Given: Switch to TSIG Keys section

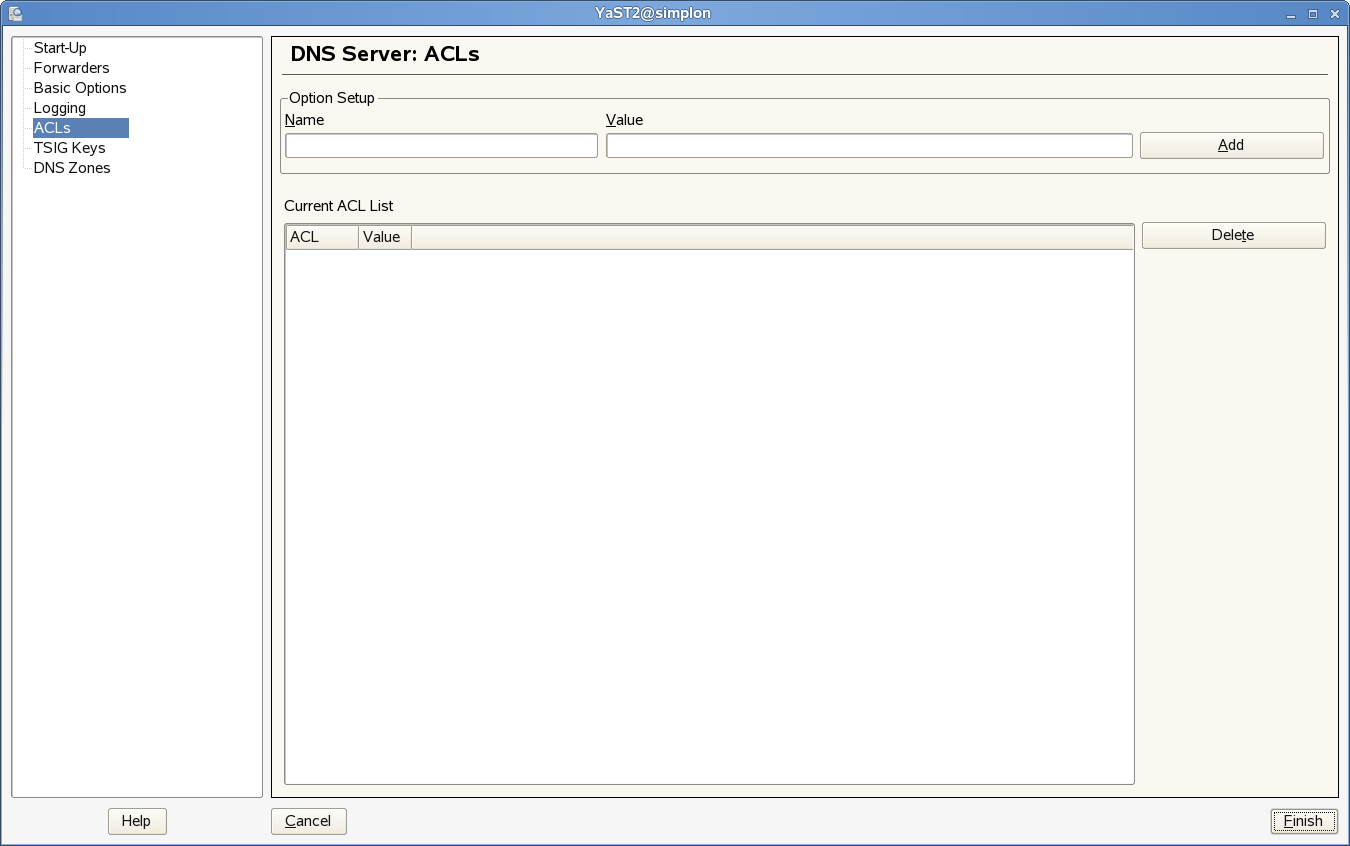Looking at the screenshot, I should pyautogui.click(x=69, y=148).
